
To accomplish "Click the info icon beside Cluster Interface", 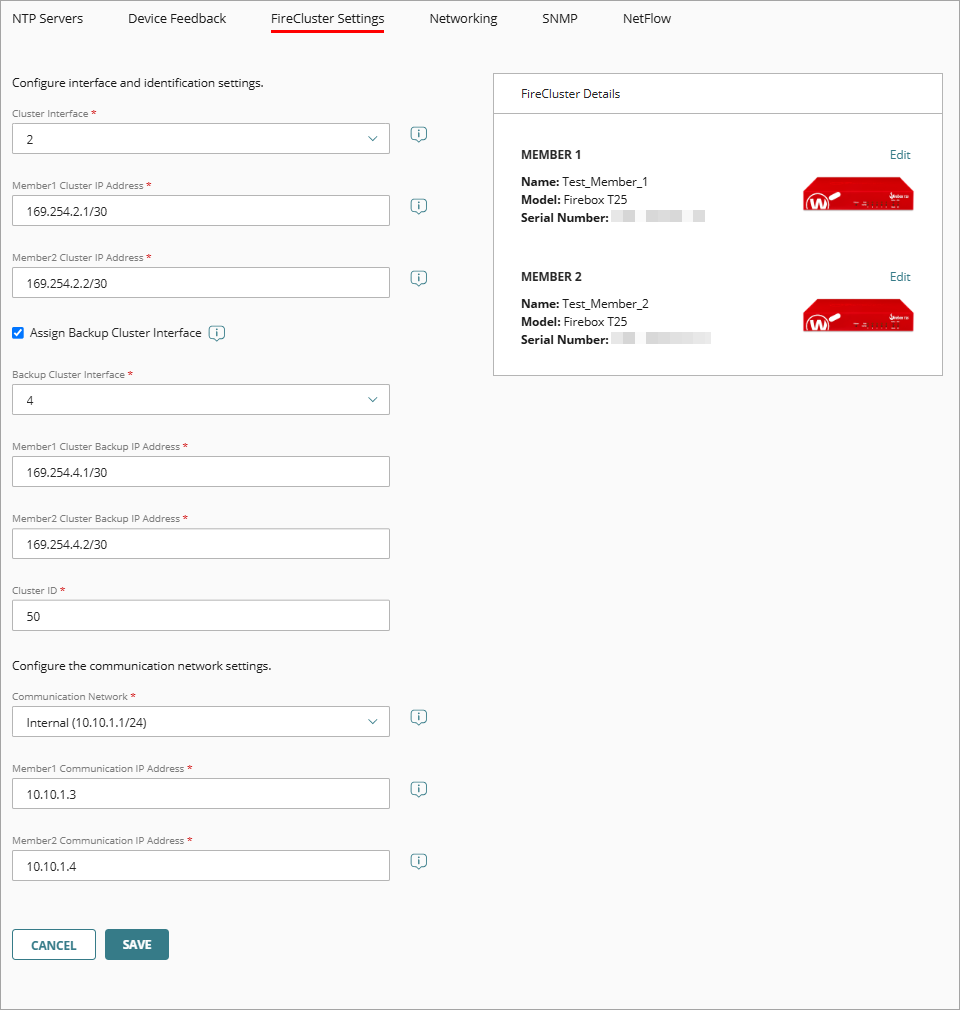I will coord(418,134).
